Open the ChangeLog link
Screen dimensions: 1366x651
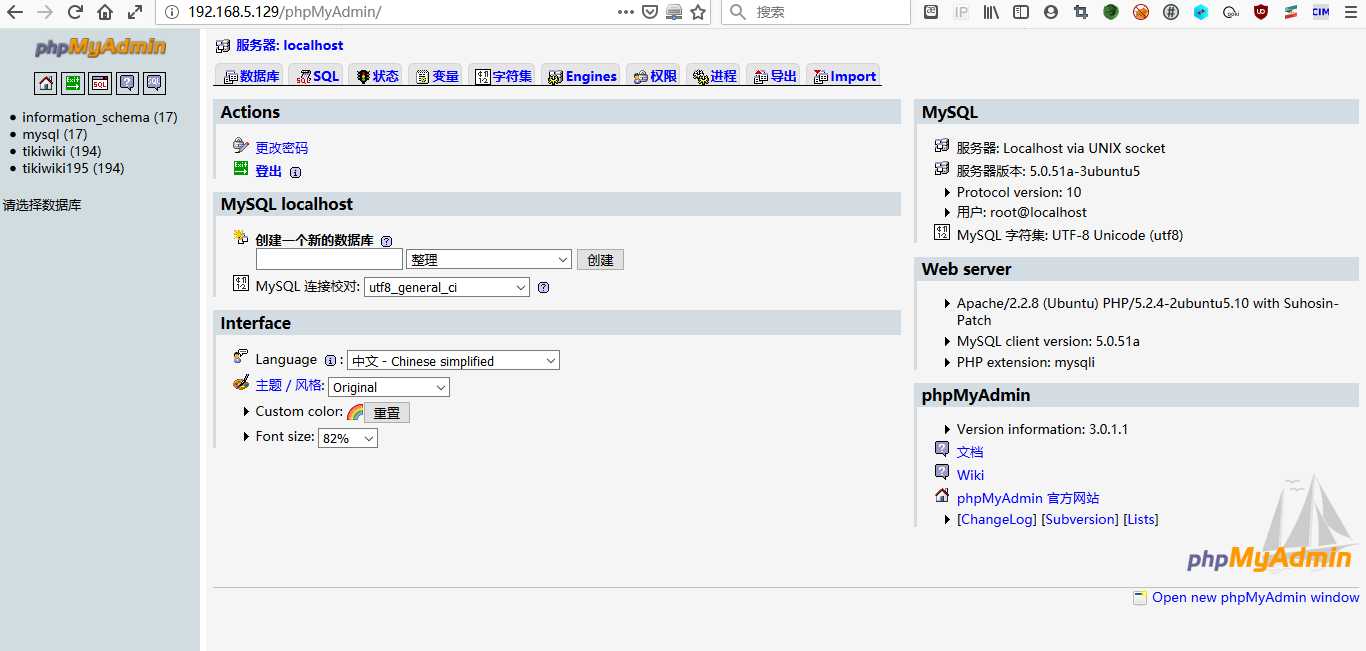[997, 519]
